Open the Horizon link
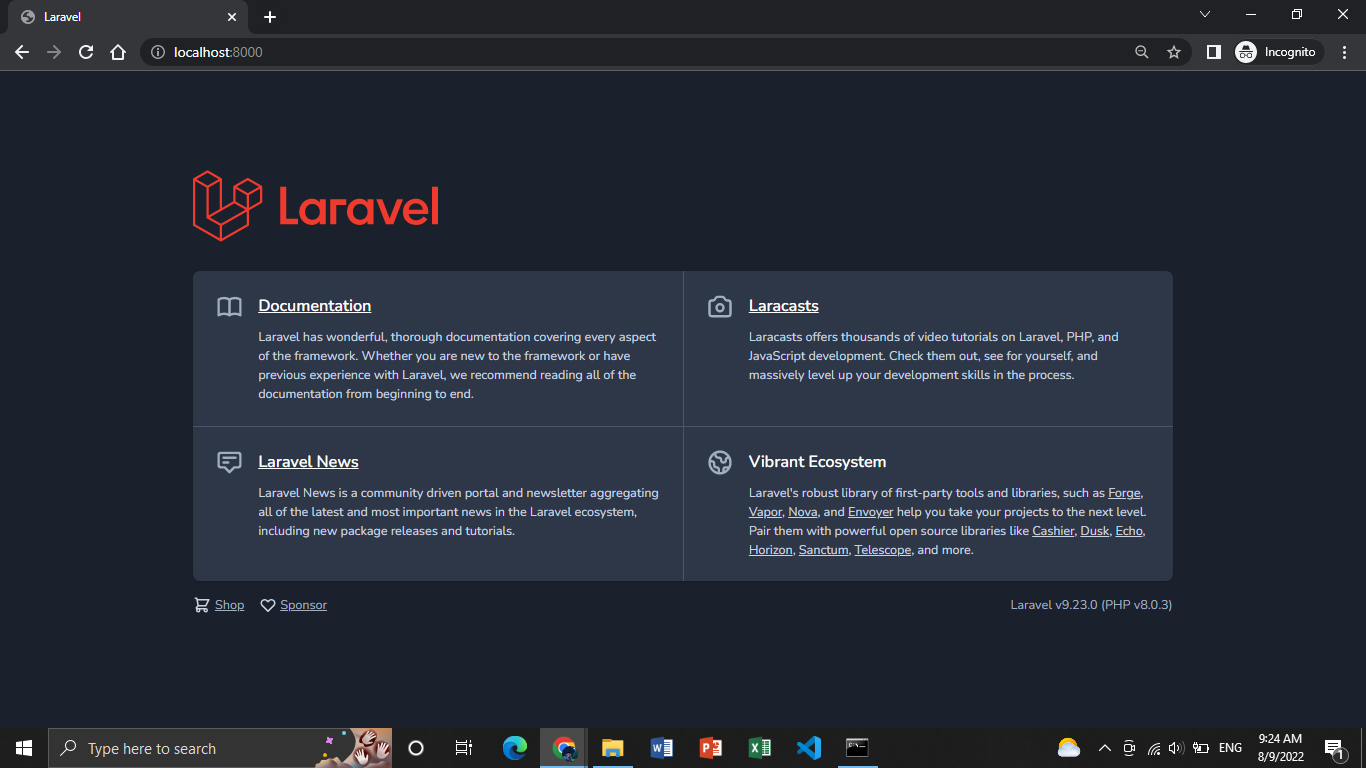 (771, 550)
